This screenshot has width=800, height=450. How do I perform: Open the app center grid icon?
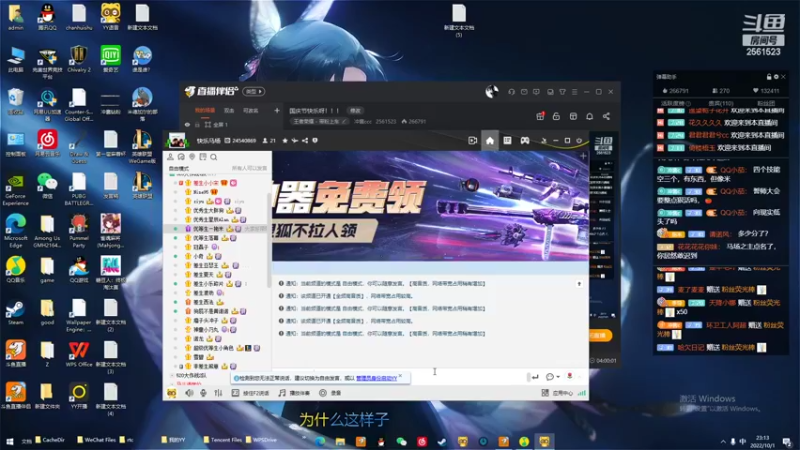pos(545,393)
